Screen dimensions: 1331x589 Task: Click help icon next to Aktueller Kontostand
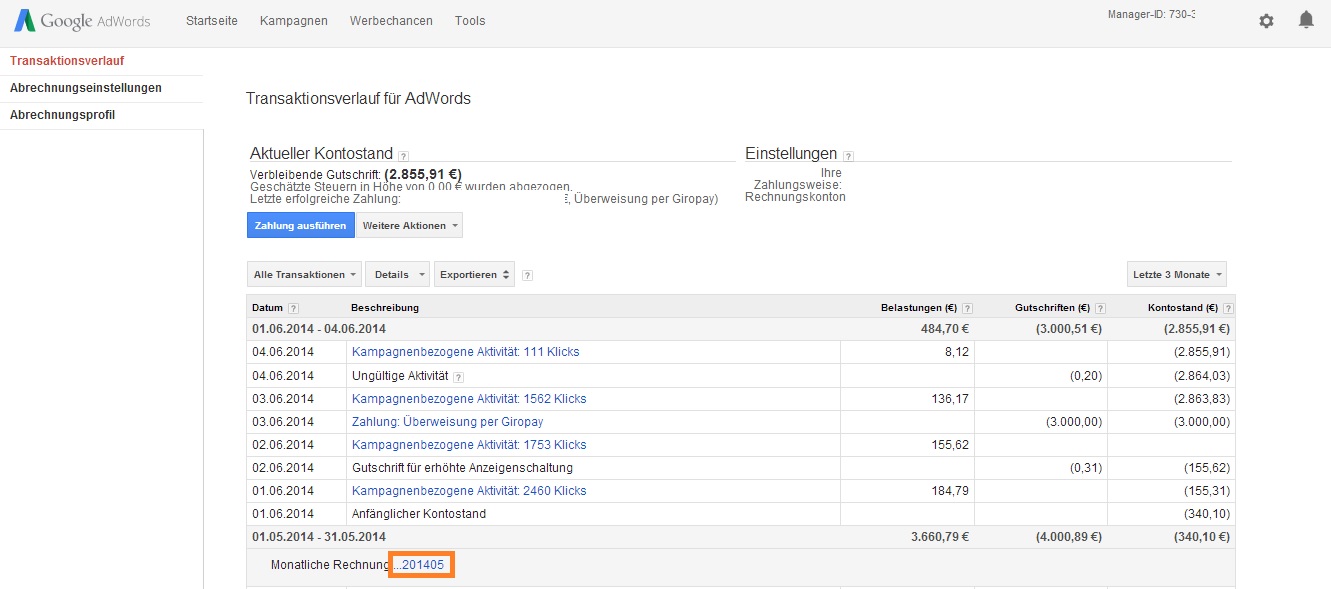coord(403,156)
